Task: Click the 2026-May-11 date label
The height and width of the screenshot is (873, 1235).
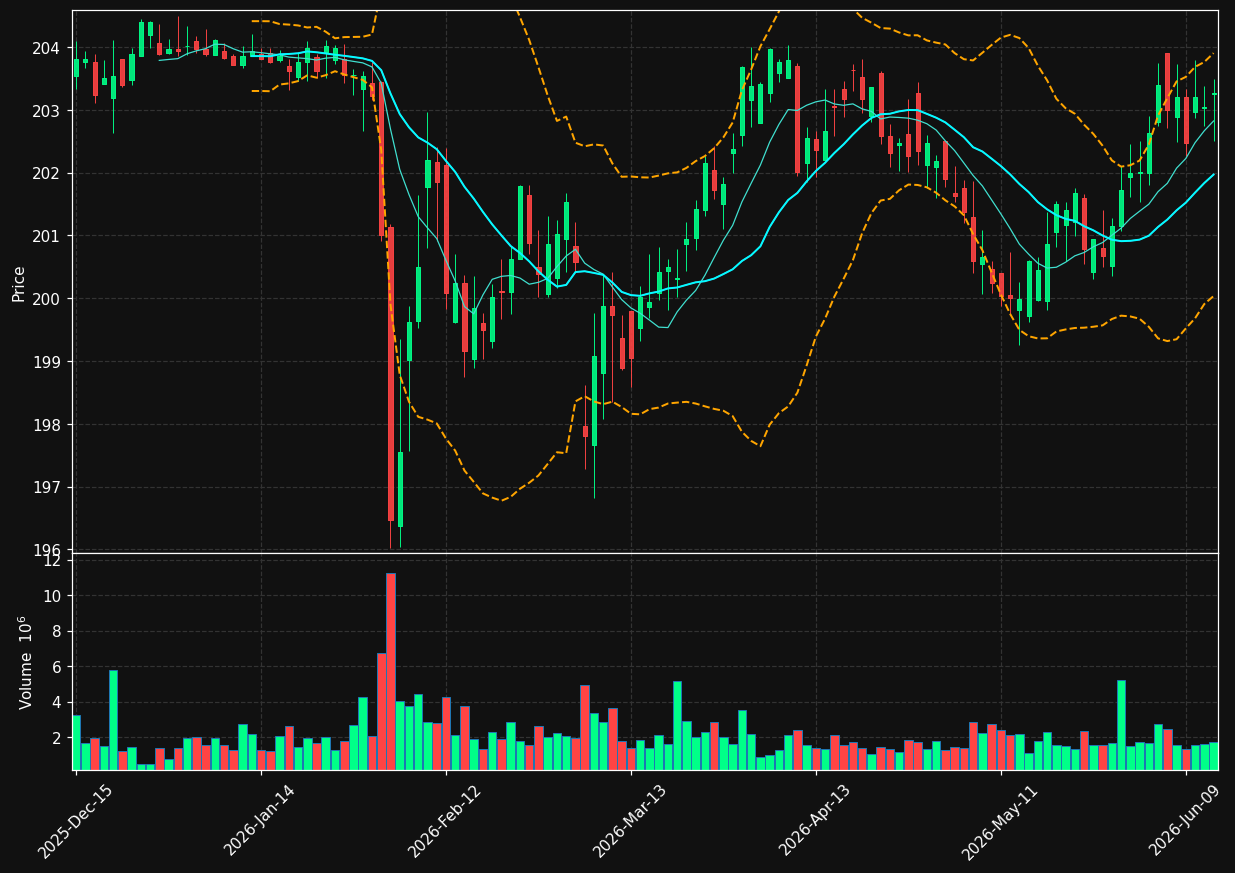Action: [1000, 821]
